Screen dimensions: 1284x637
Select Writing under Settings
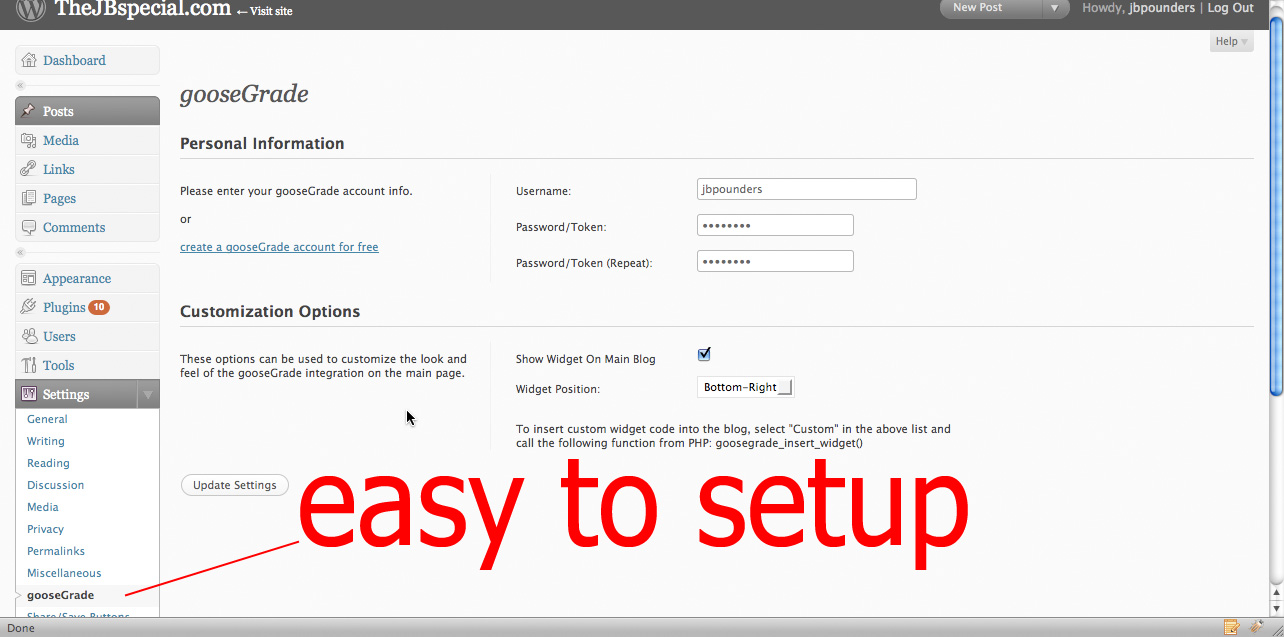tap(46, 441)
